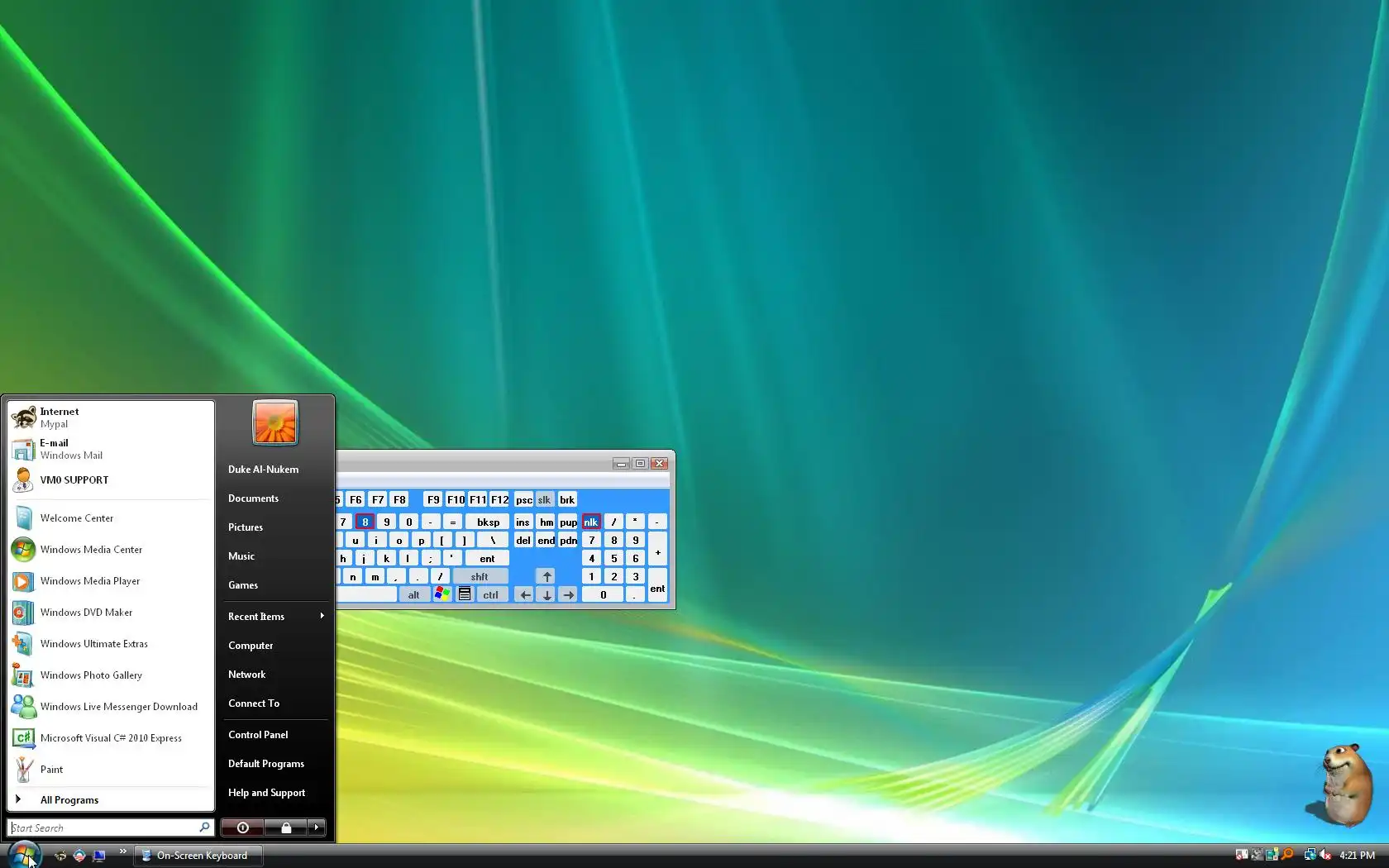Open the network icon in system tray
Image resolution: width=1389 pixels, height=868 pixels.
(x=1310, y=855)
